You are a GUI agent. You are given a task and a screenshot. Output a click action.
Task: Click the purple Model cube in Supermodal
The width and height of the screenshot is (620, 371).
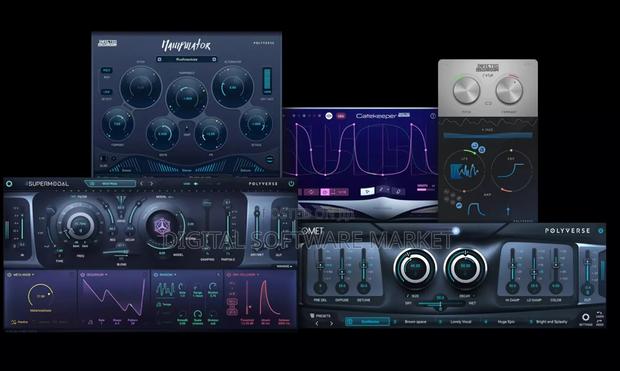(x=162, y=226)
